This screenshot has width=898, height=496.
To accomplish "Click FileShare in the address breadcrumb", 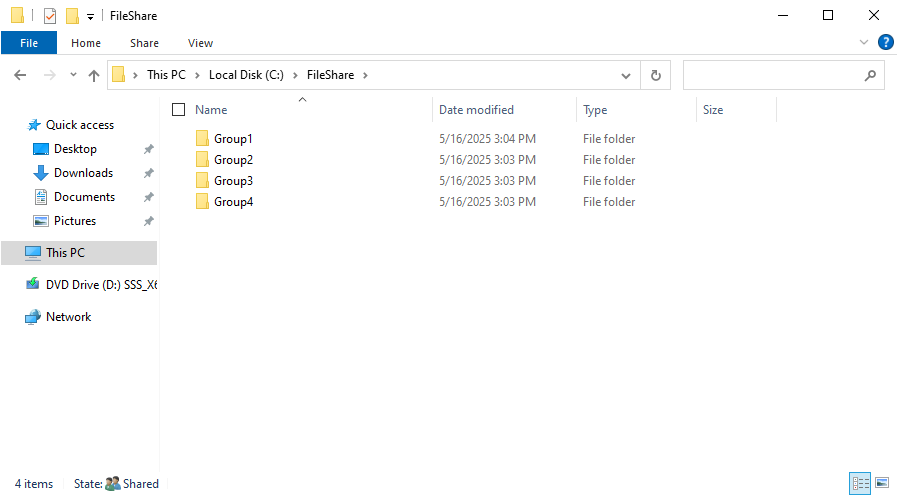I will tap(330, 75).
